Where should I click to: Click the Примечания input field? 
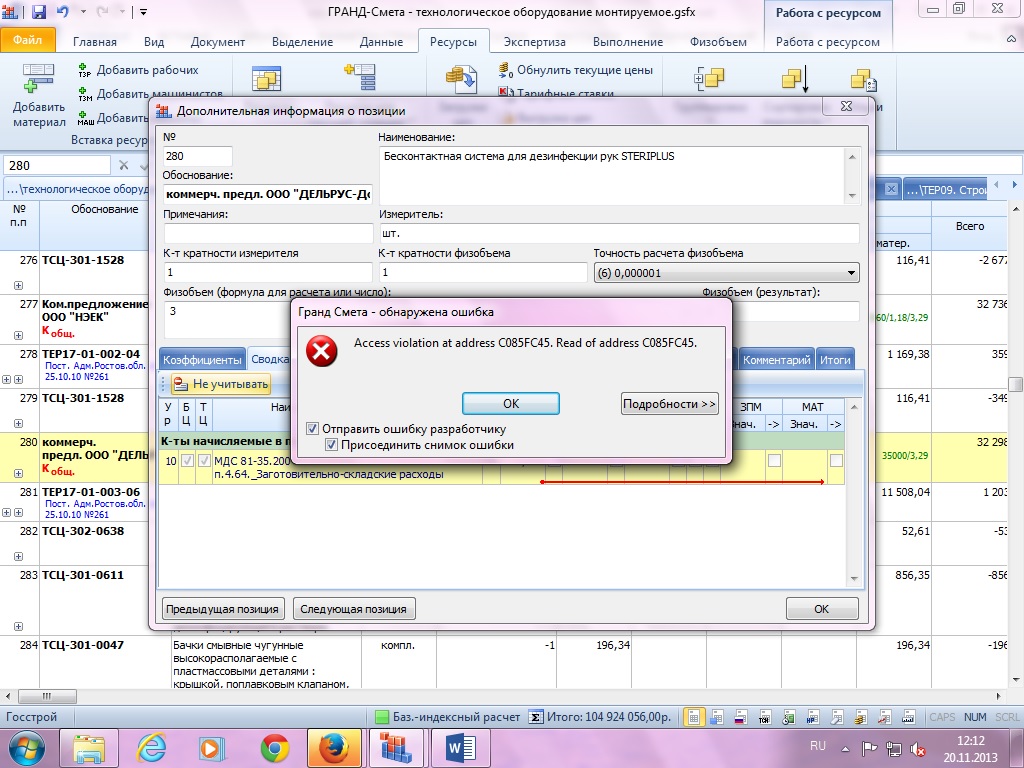tap(266, 233)
